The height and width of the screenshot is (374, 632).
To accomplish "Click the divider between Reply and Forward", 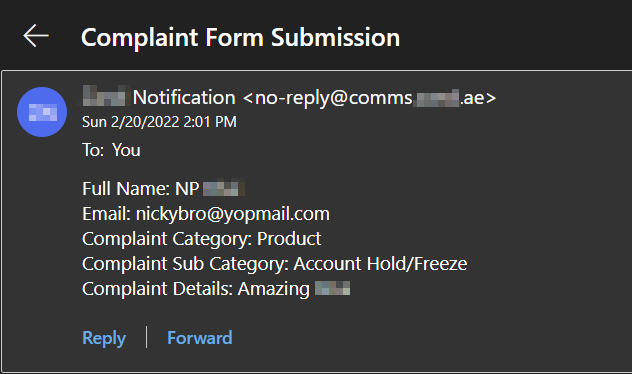I will [146, 337].
